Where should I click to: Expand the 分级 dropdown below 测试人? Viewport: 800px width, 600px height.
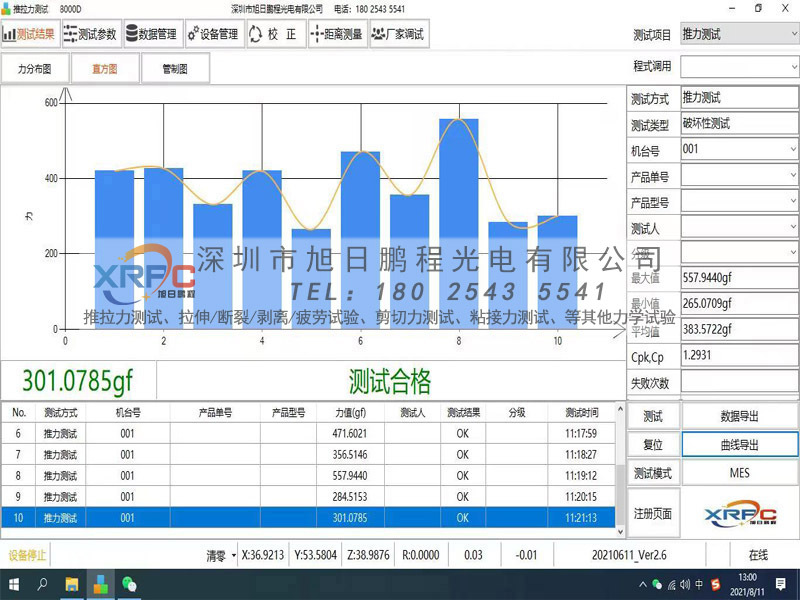coord(793,252)
